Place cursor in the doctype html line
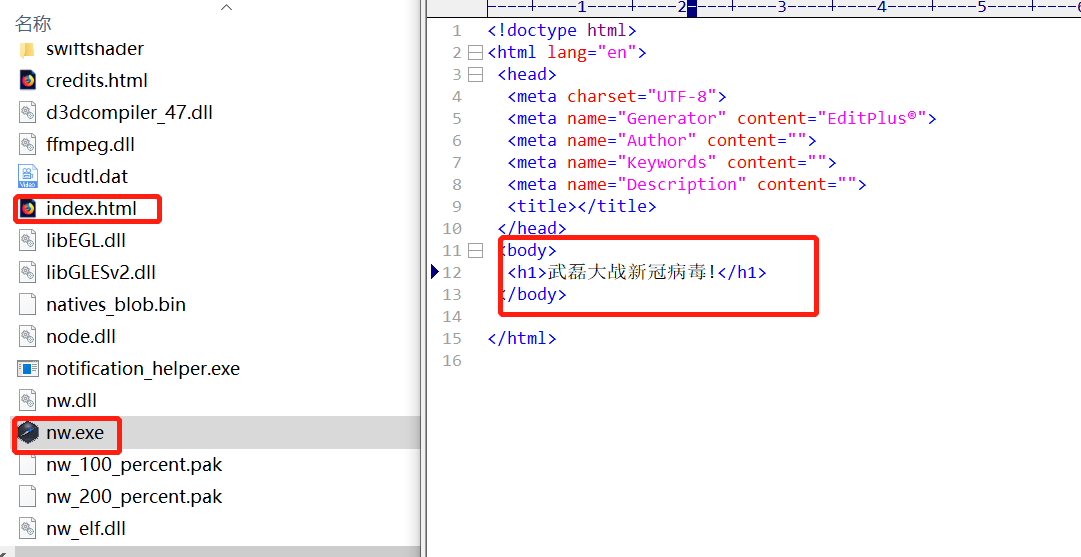This screenshot has height=557, width=1081. [x=561, y=30]
